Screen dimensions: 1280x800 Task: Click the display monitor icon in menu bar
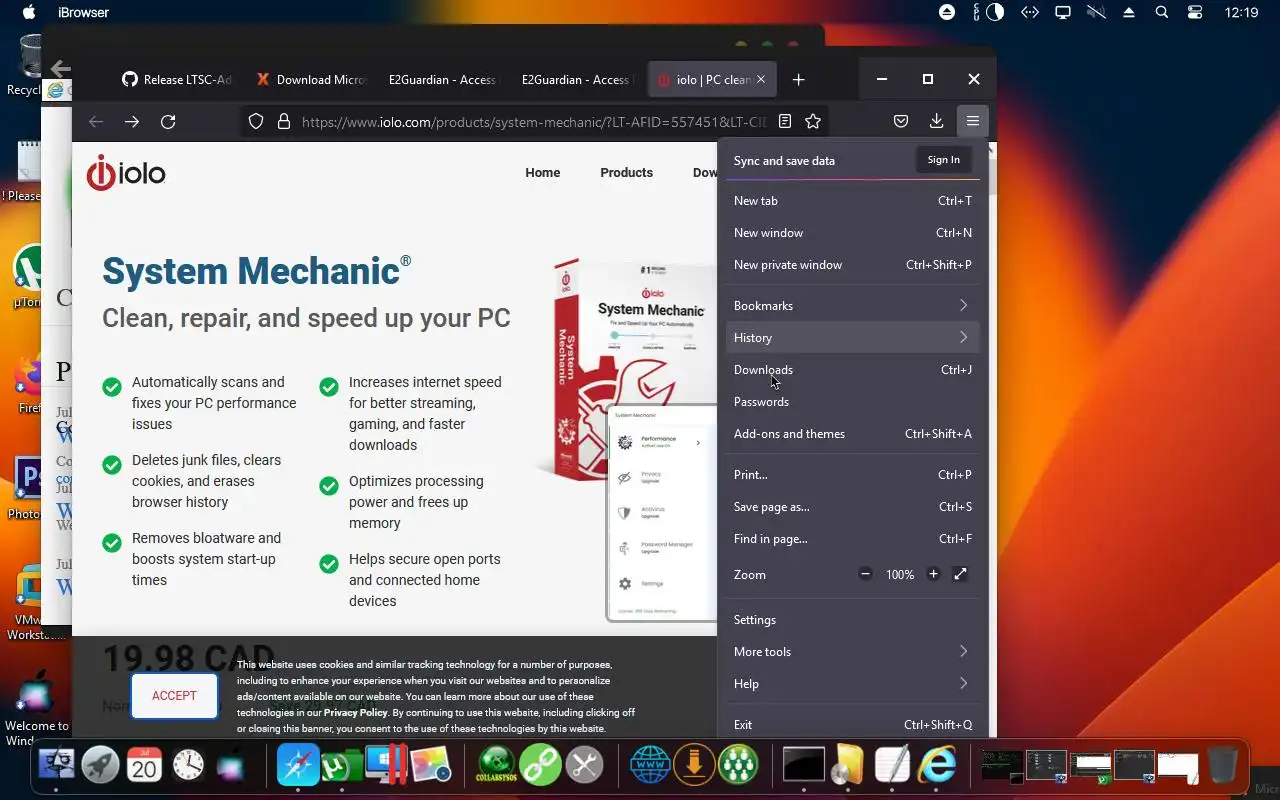pyautogui.click(x=1063, y=12)
